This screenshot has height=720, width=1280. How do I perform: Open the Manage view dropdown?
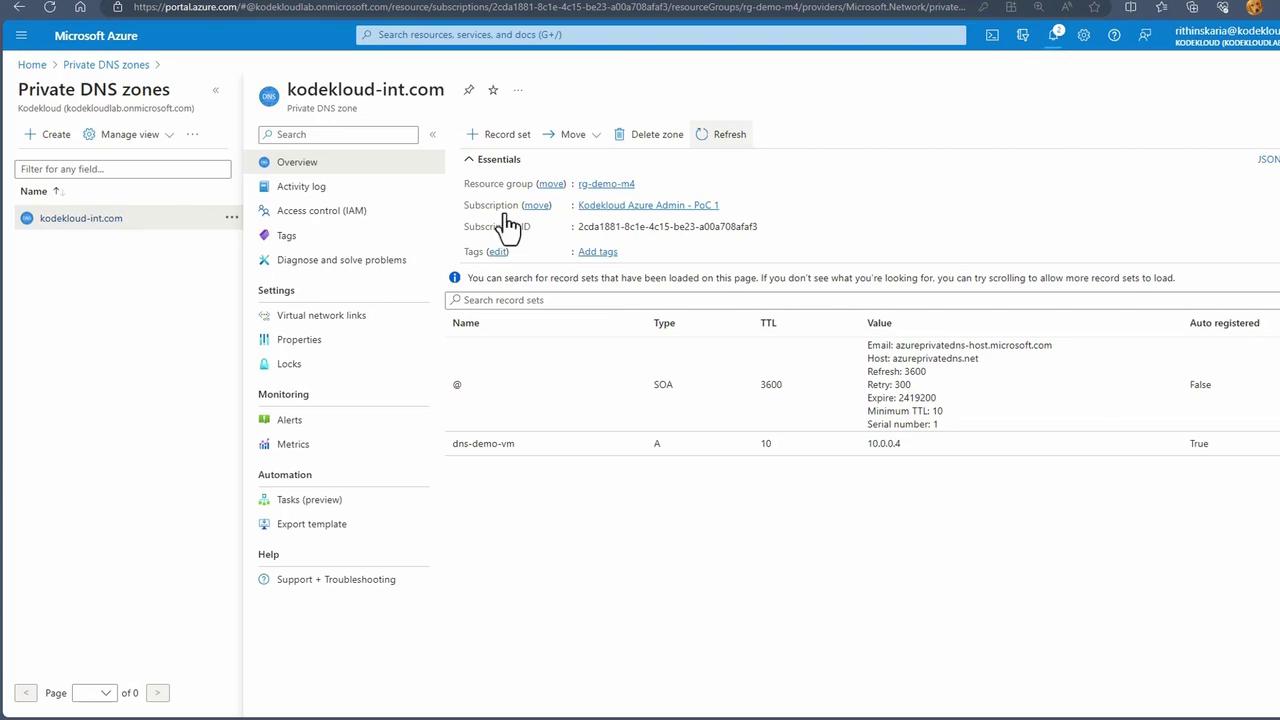[x=129, y=134]
